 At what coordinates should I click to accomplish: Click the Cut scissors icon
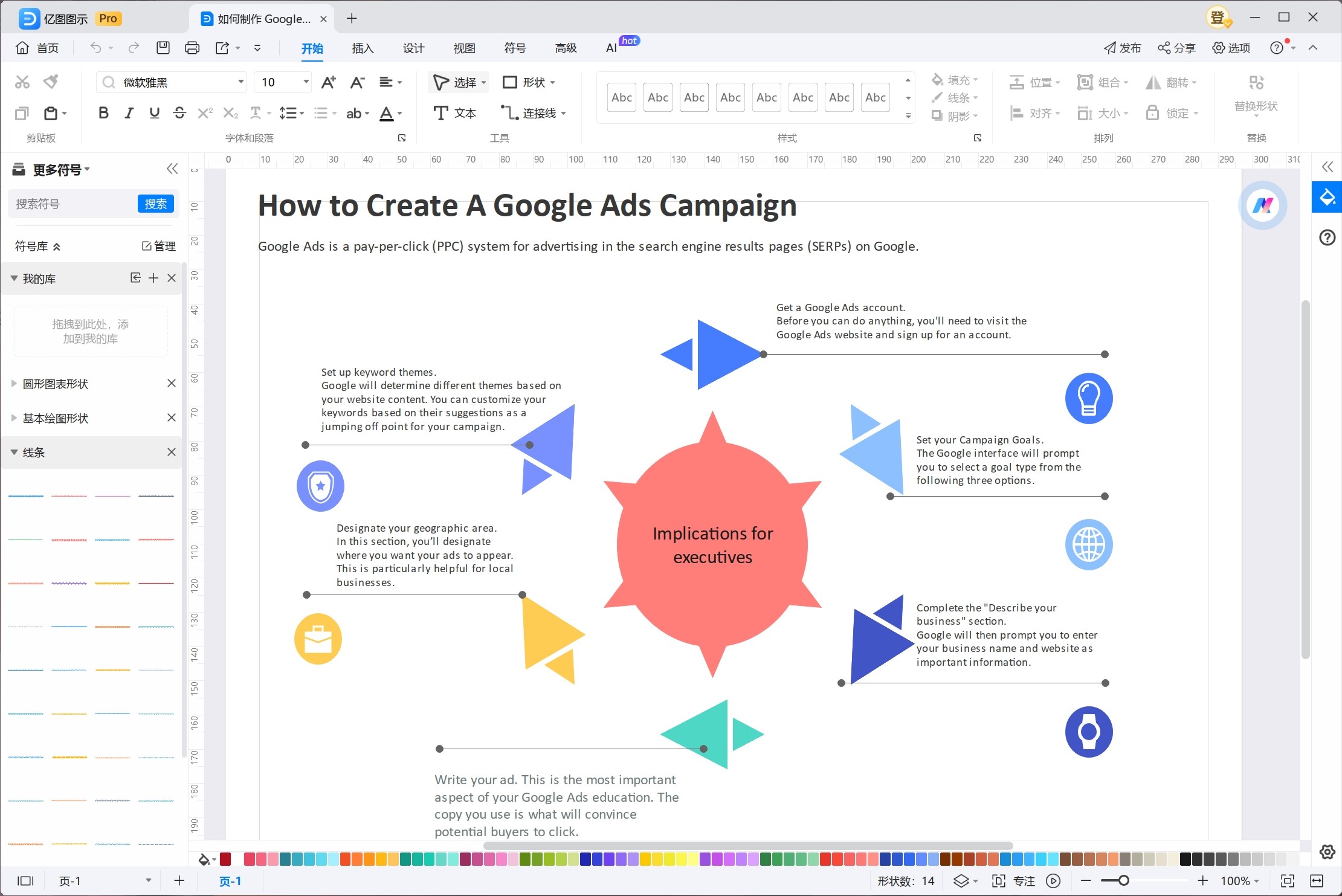(x=22, y=82)
